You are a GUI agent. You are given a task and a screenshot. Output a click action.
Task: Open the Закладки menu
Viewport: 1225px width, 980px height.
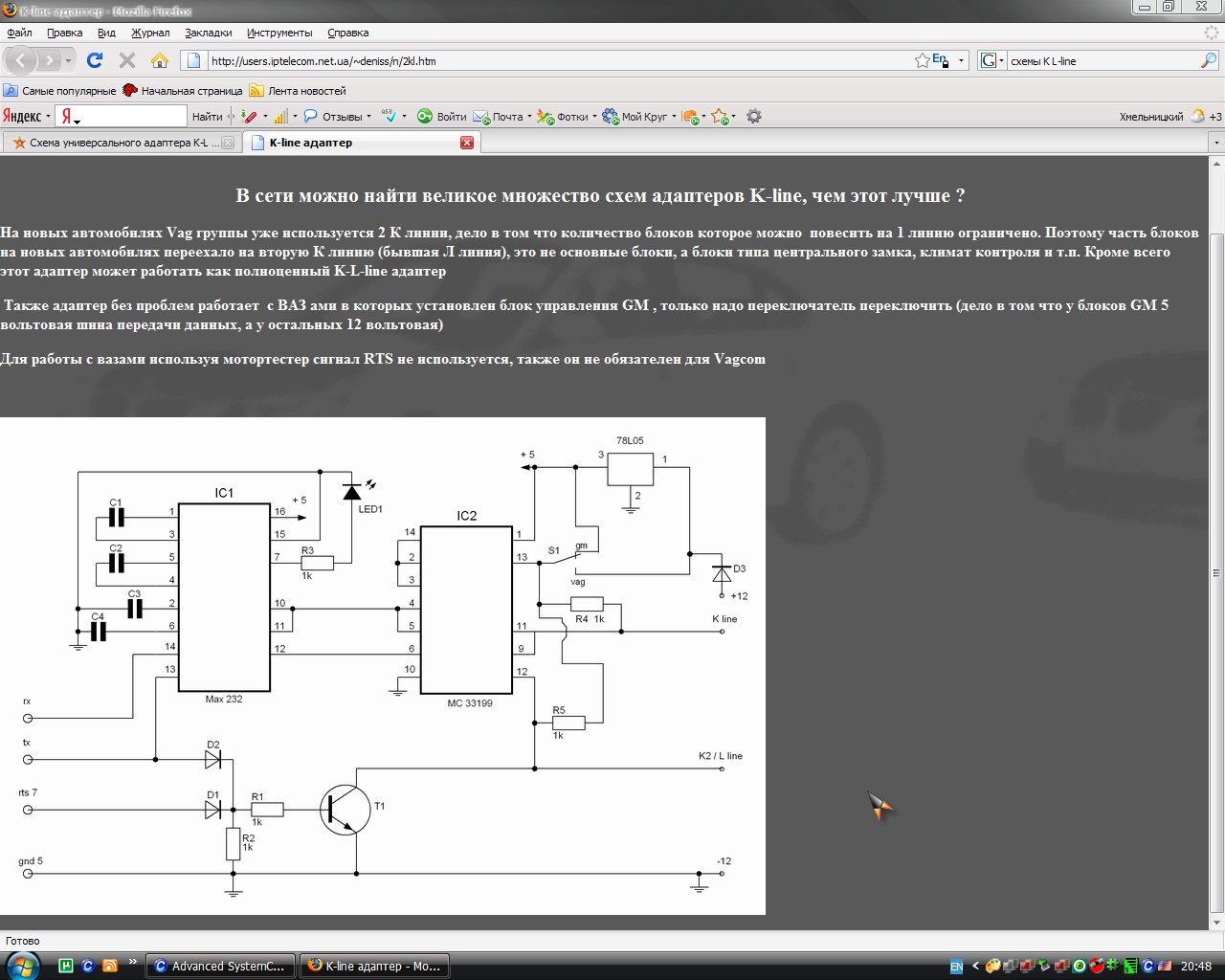[208, 33]
